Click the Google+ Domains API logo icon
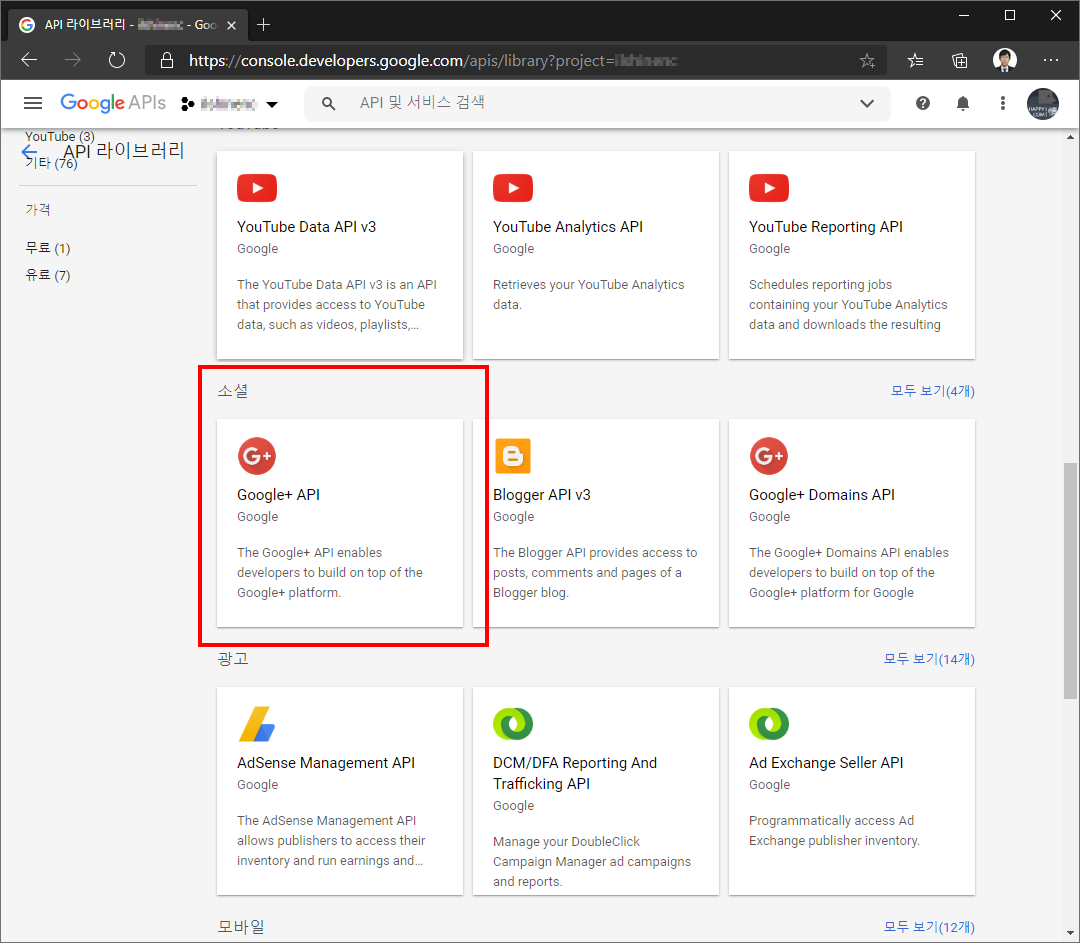1080x943 pixels. (769, 456)
